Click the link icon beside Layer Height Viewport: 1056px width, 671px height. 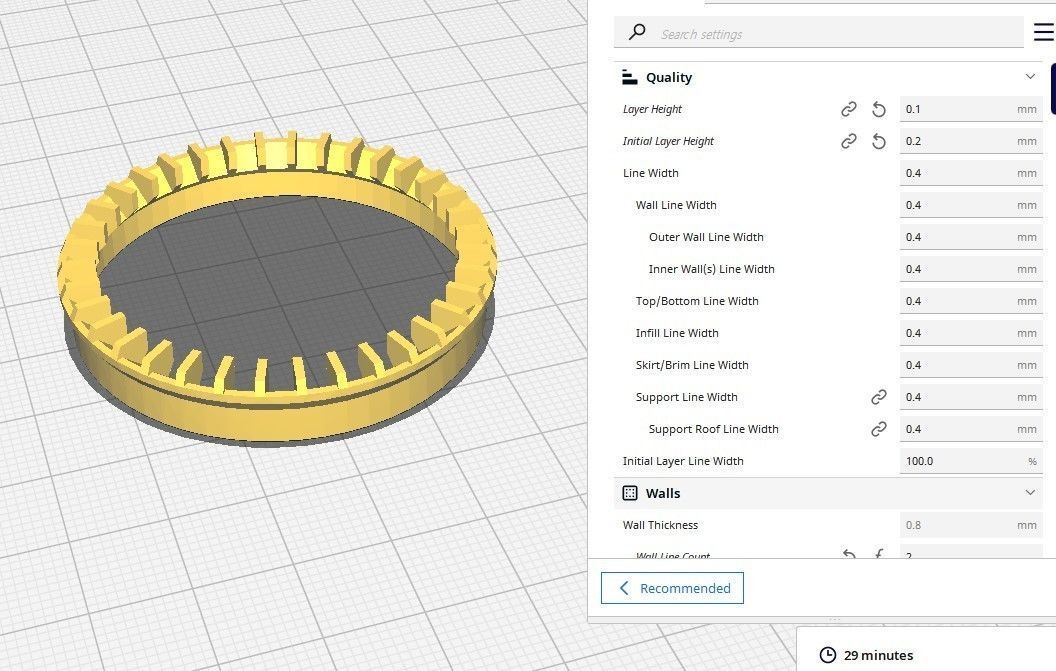(849, 109)
